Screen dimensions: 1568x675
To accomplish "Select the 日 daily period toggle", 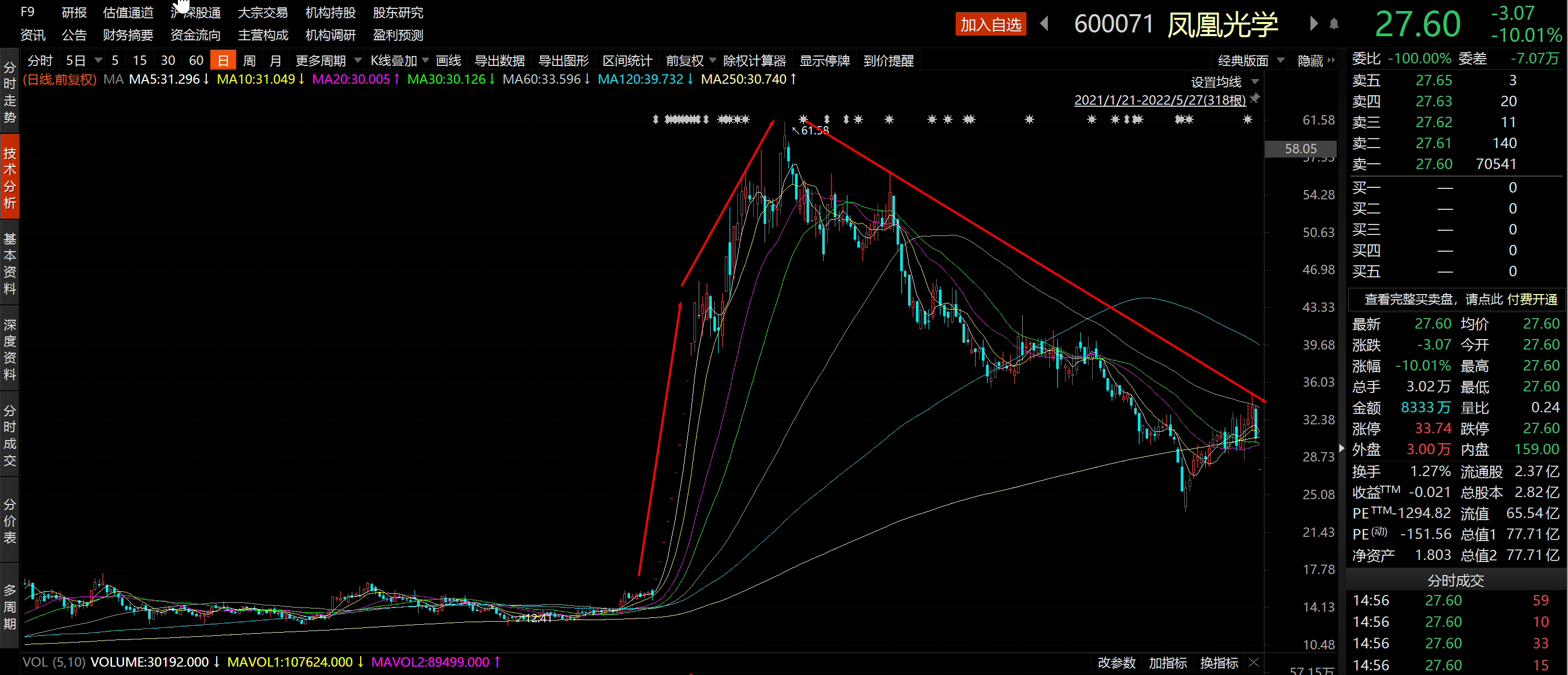I will click(x=223, y=60).
